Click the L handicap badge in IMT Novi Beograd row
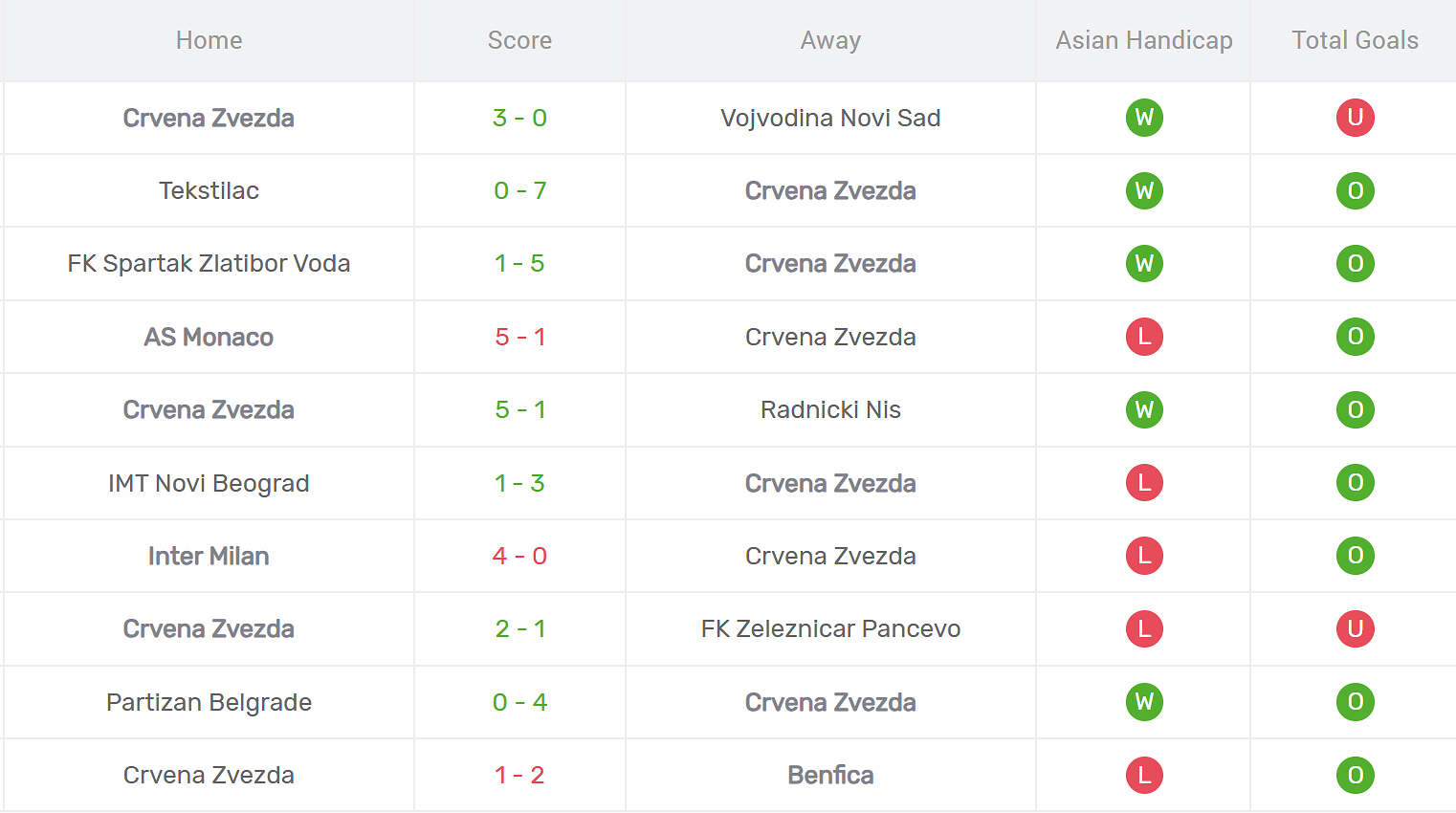1456x813 pixels. pos(1144,483)
